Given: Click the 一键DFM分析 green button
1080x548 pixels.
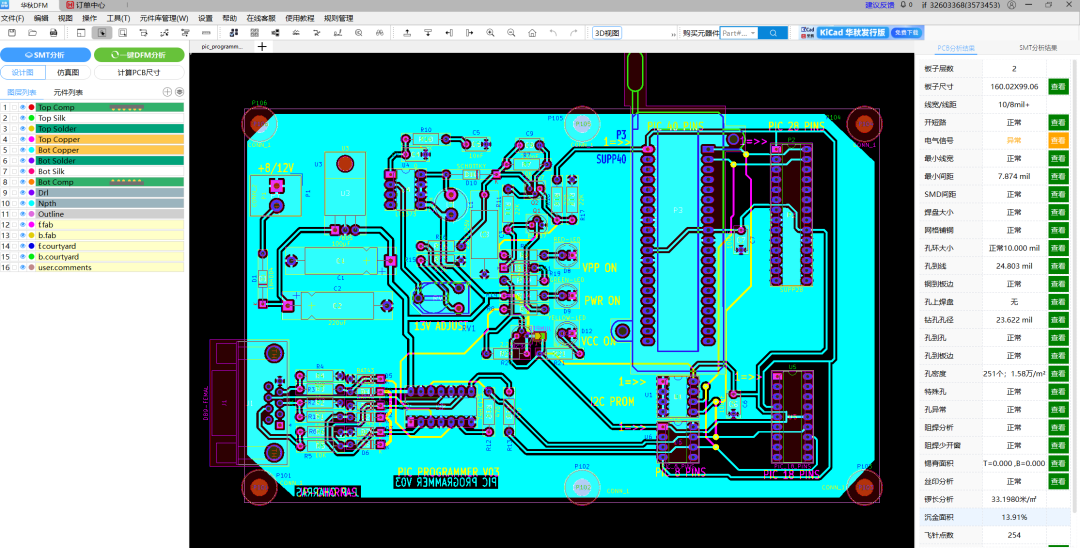Looking at the screenshot, I should (x=139, y=55).
